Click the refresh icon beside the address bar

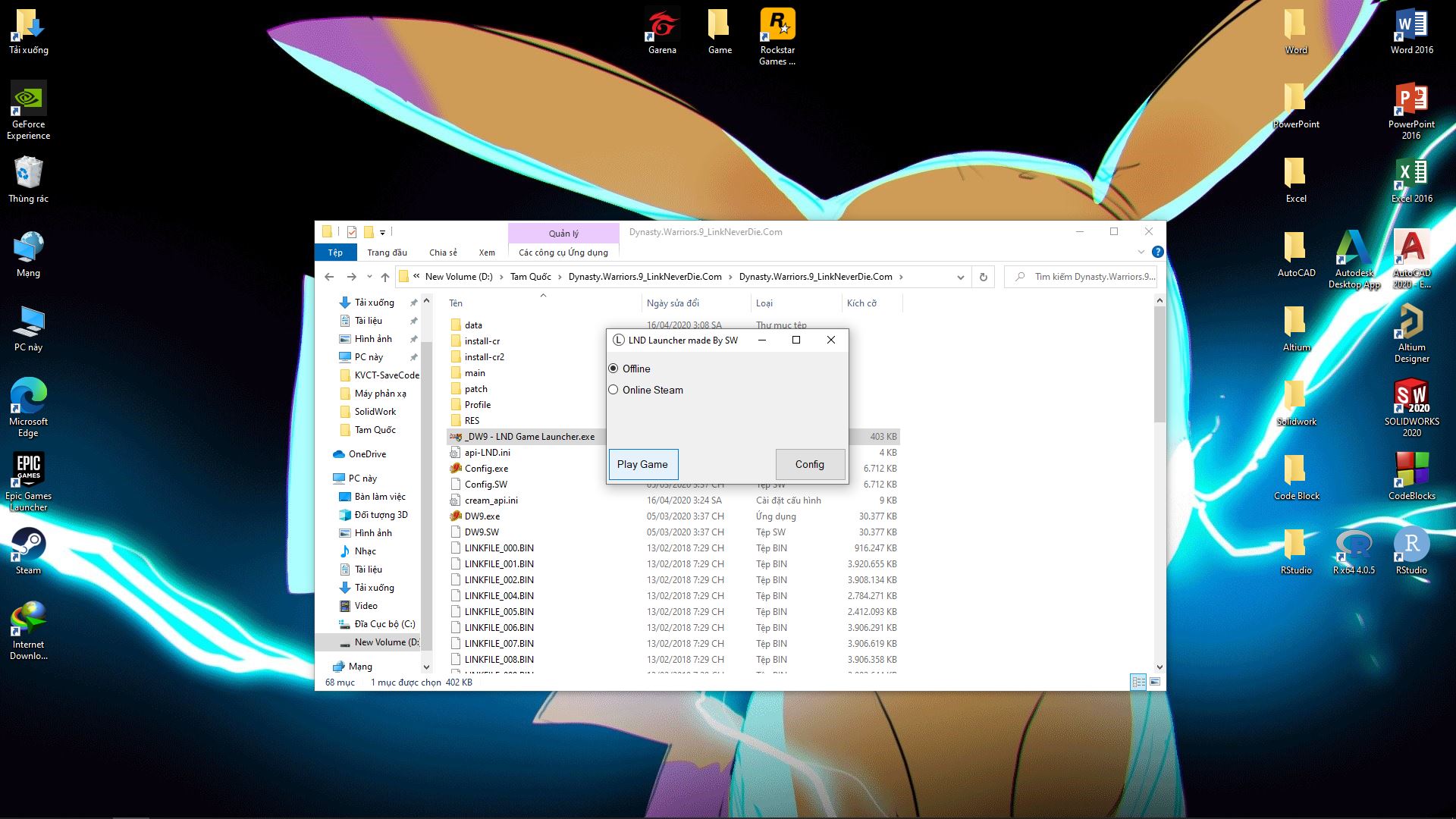tap(984, 277)
